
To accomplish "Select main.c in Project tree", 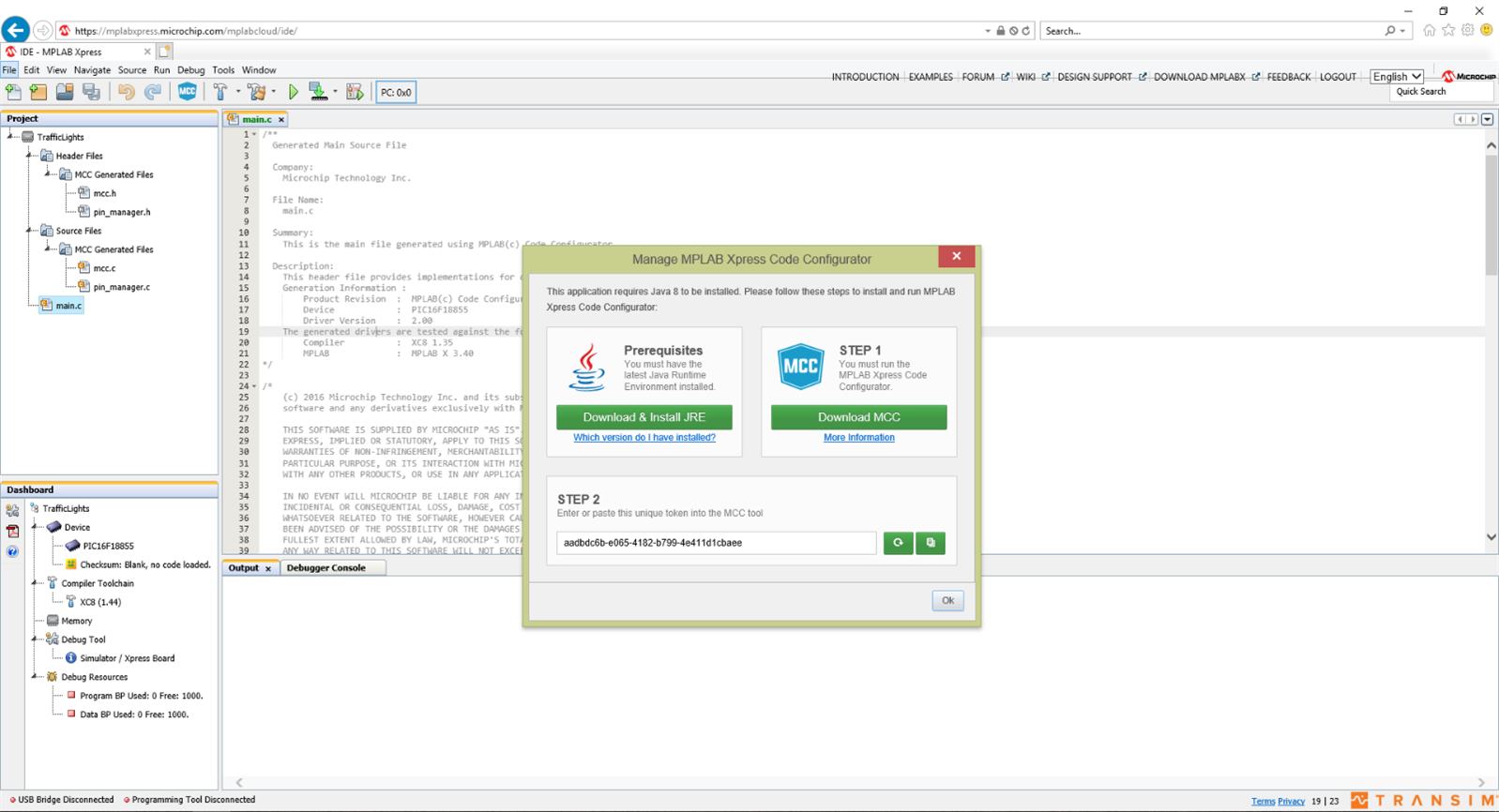I will coord(68,306).
